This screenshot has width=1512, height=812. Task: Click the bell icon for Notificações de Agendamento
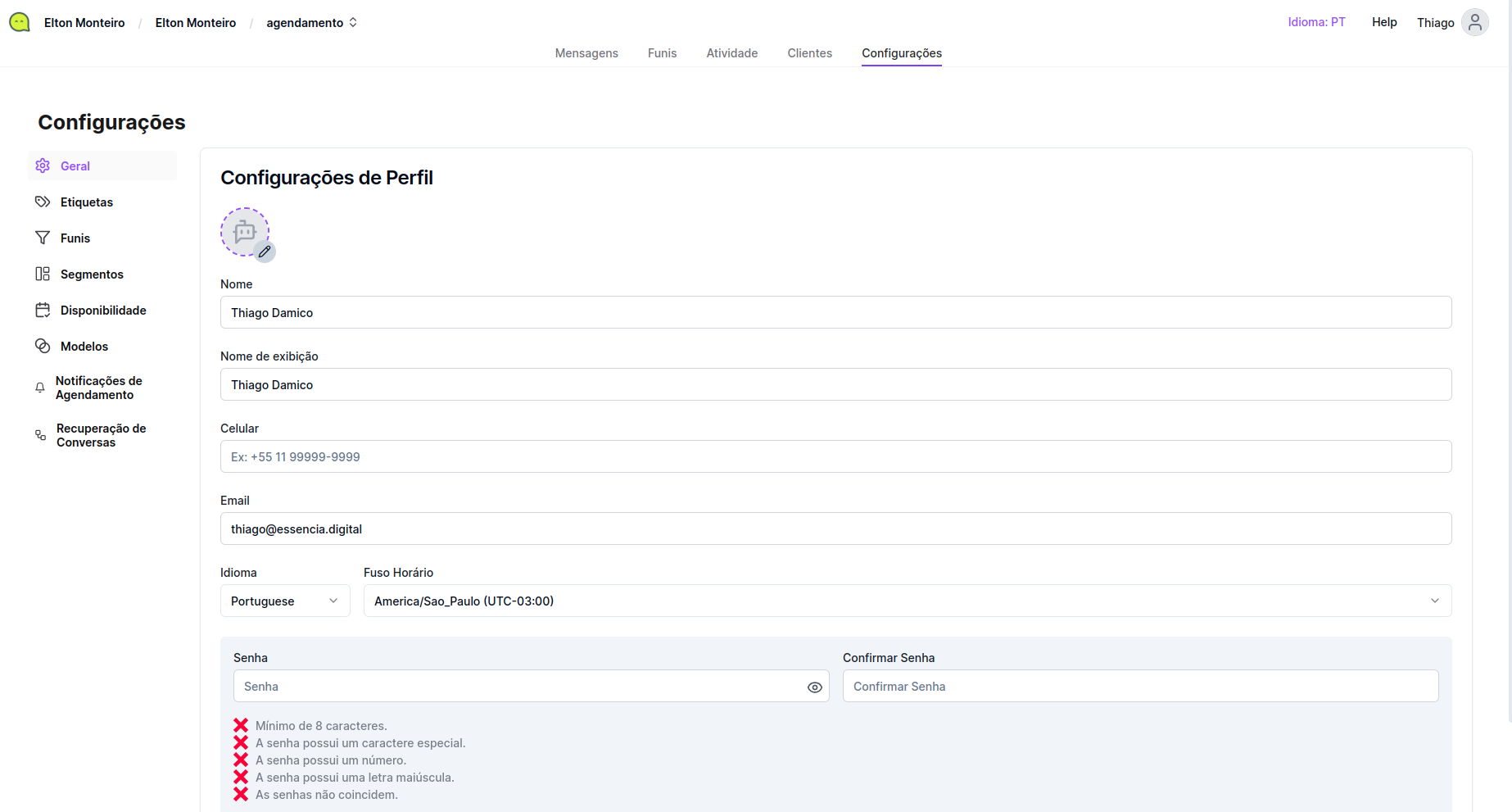coord(40,388)
